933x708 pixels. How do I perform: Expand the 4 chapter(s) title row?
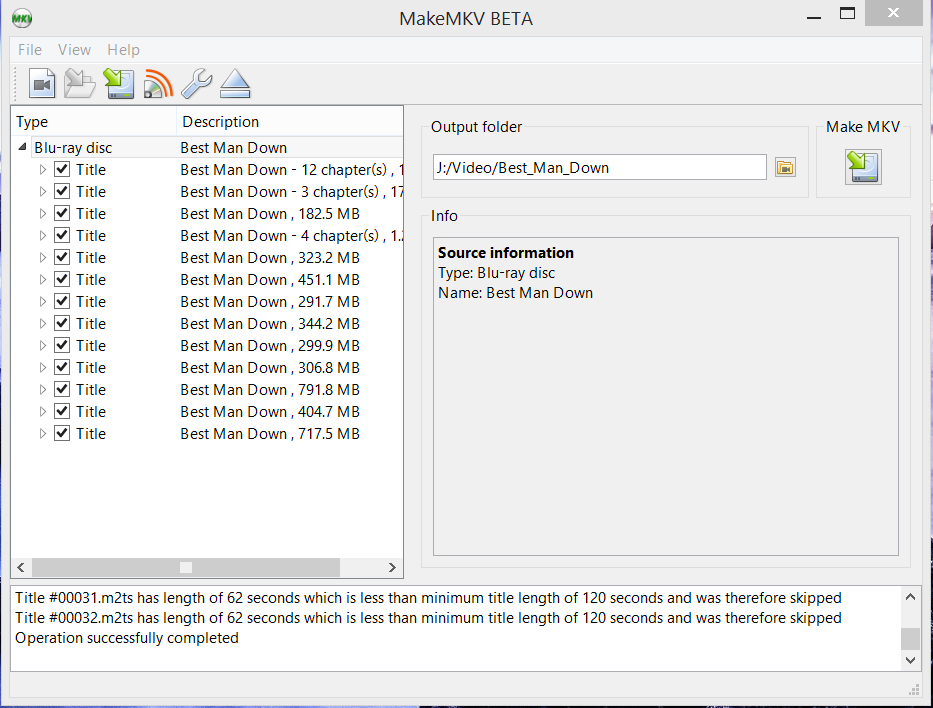[42, 236]
